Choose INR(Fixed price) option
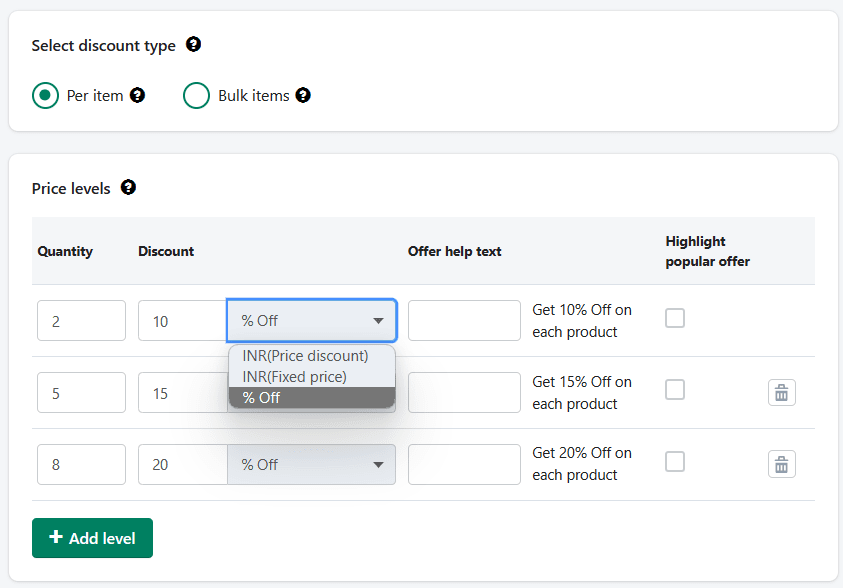 [x=294, y=377]
